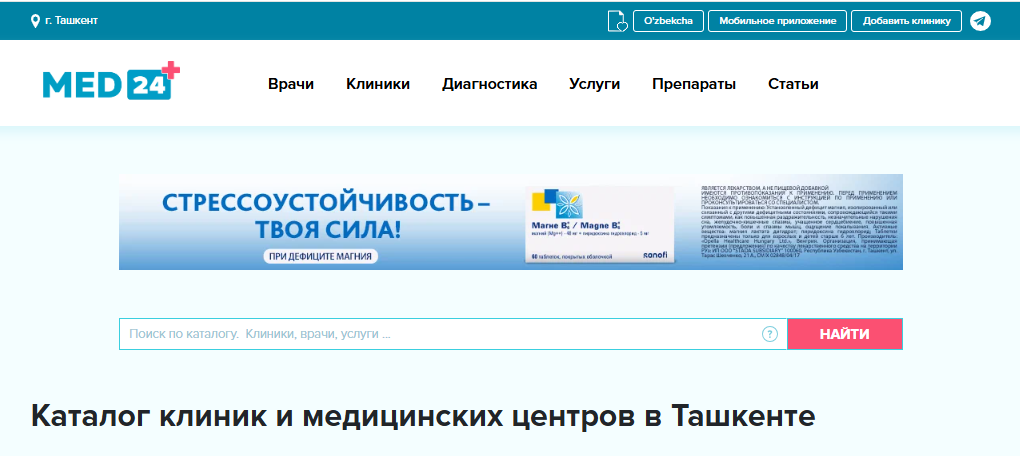Open the Статьи menu
The width and height of the screenshot is (1020, 456).
click(793, 84)
